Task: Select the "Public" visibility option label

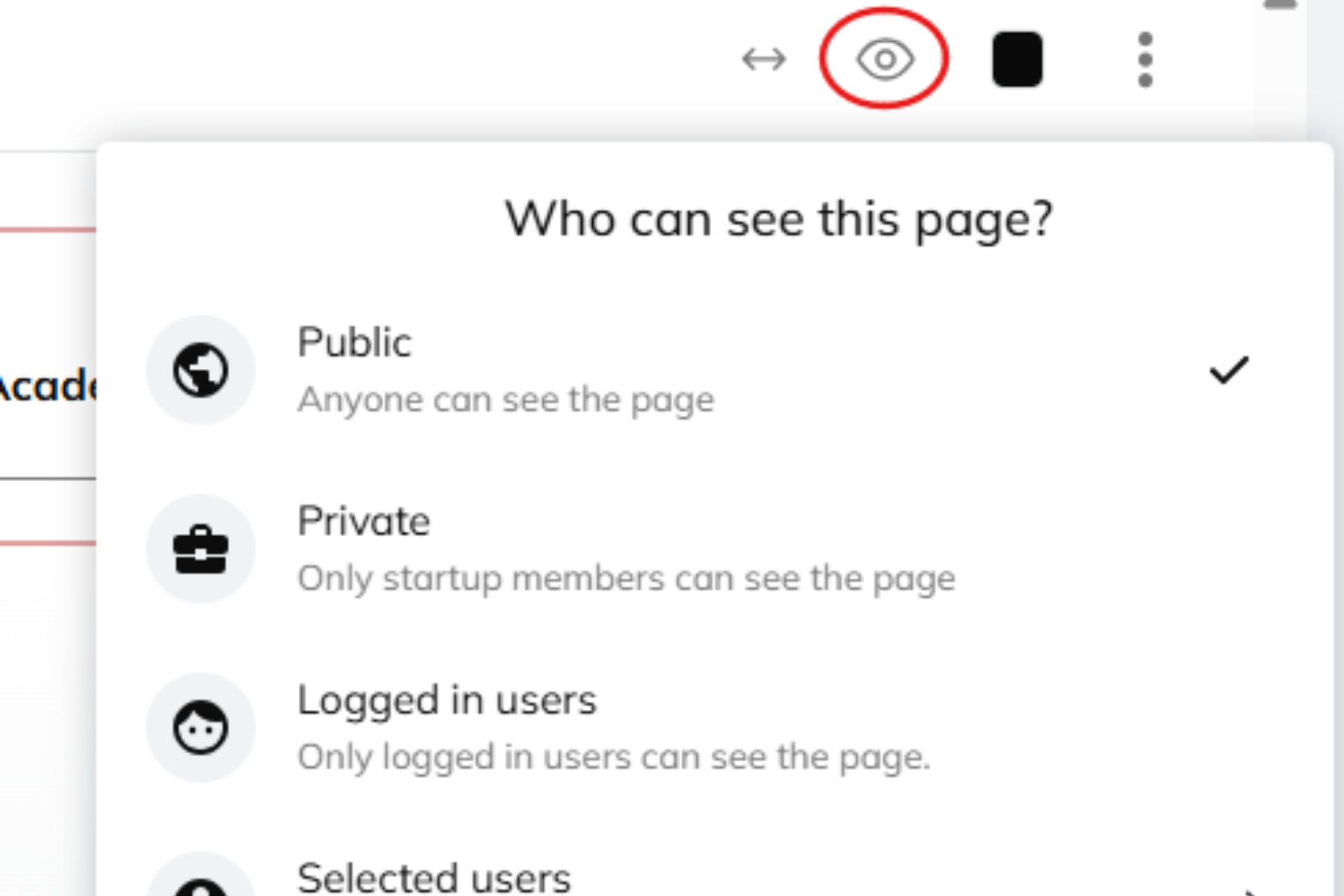Action: point(354,343)
